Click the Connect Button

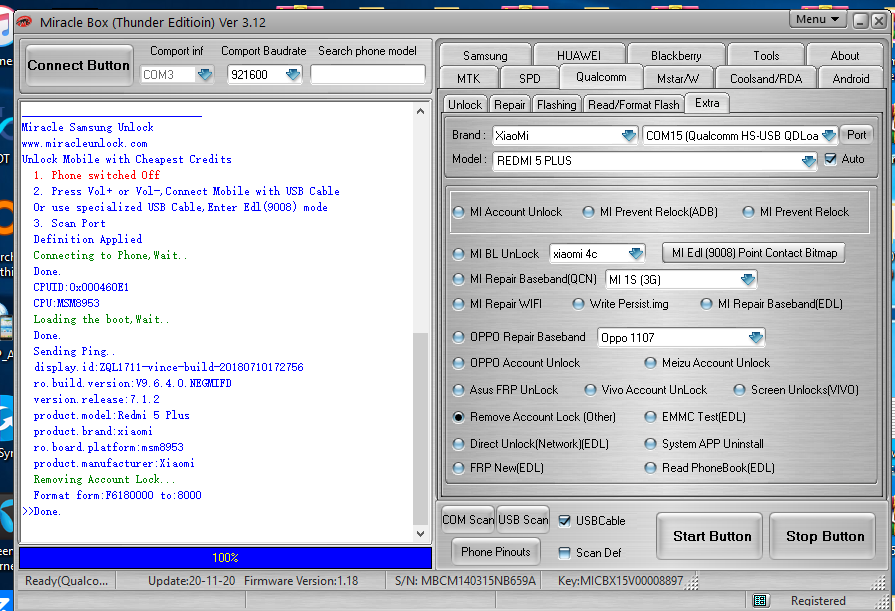(x=79, y=66)
